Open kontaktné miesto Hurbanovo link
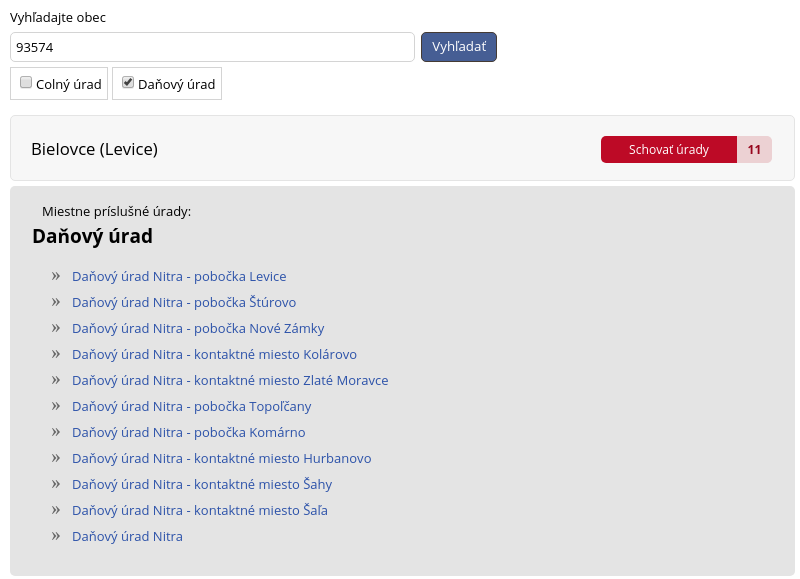Image resolution: width=800 pixels, height=579 pixels. click(221, 458)
